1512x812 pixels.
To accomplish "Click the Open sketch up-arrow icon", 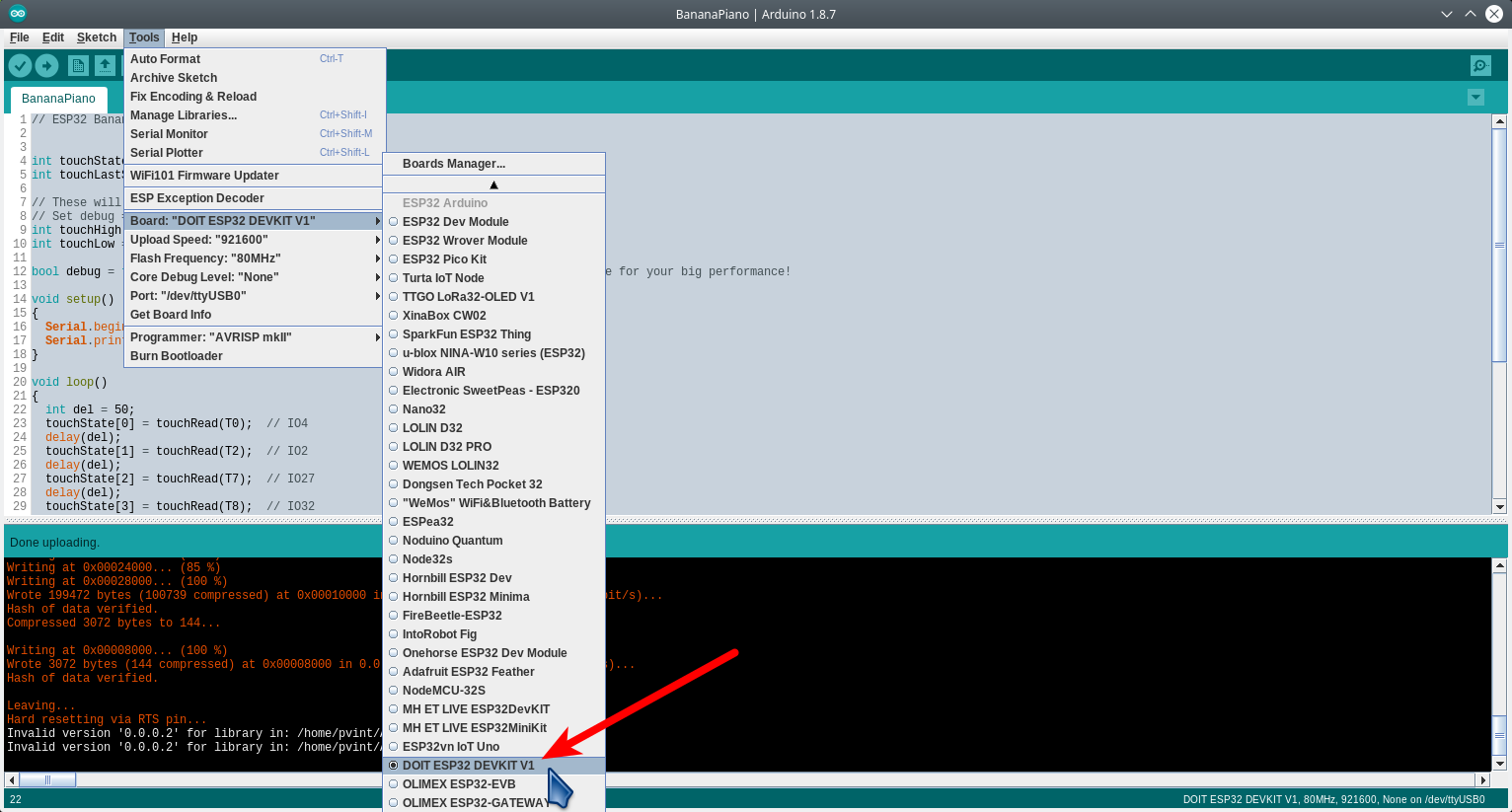I will pyautogui.click(x=105, y=65).
